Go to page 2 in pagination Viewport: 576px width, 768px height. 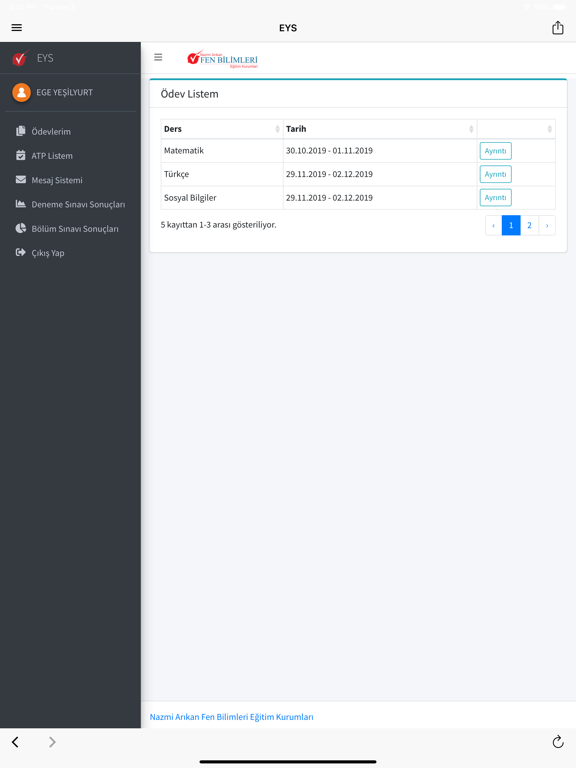pyautogui.click(x=529, y=225)
